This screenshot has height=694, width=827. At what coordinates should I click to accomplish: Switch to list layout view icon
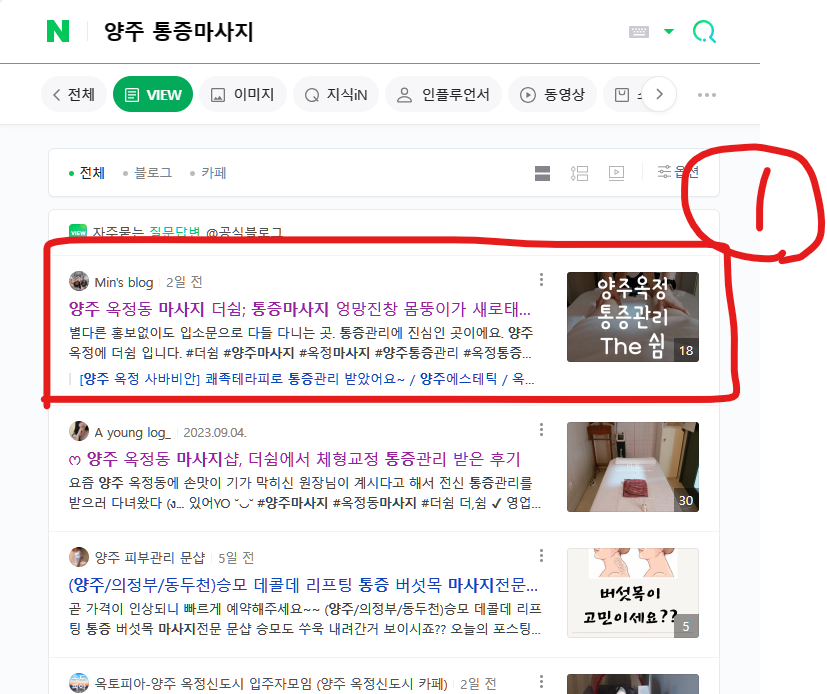click(x=579, y=173)
